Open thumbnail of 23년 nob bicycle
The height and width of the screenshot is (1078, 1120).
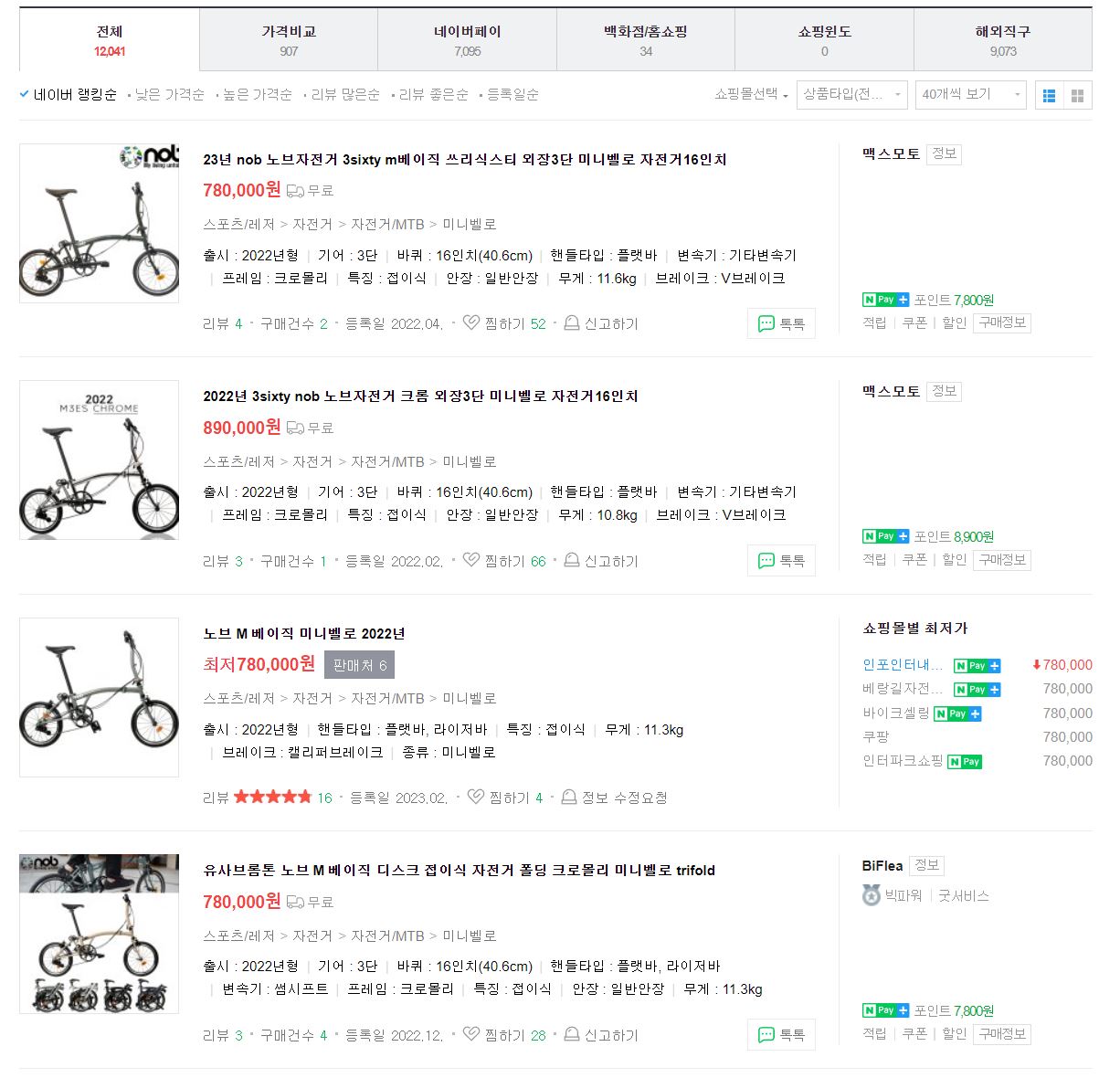tap(99, 223)
